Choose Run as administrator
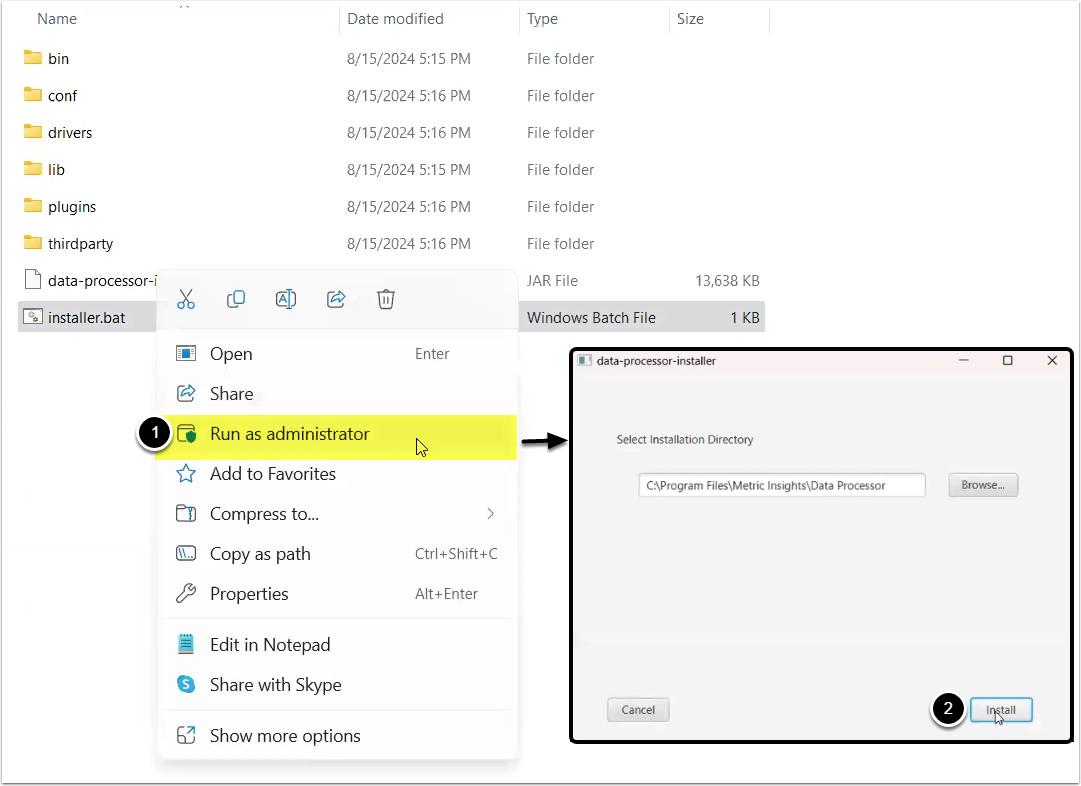This screenshot has height=786, width=1081. pos(289,434)
